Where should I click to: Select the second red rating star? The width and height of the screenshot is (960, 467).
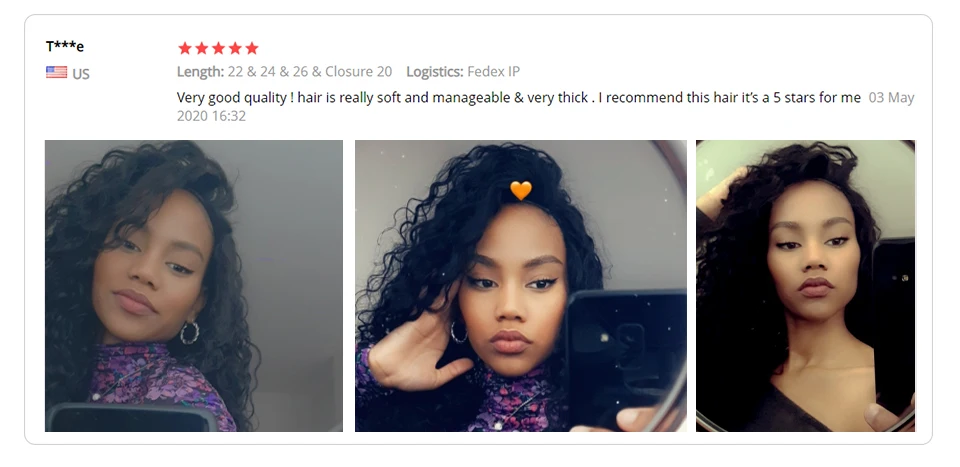pyautogui.click(x=201, y=48)
